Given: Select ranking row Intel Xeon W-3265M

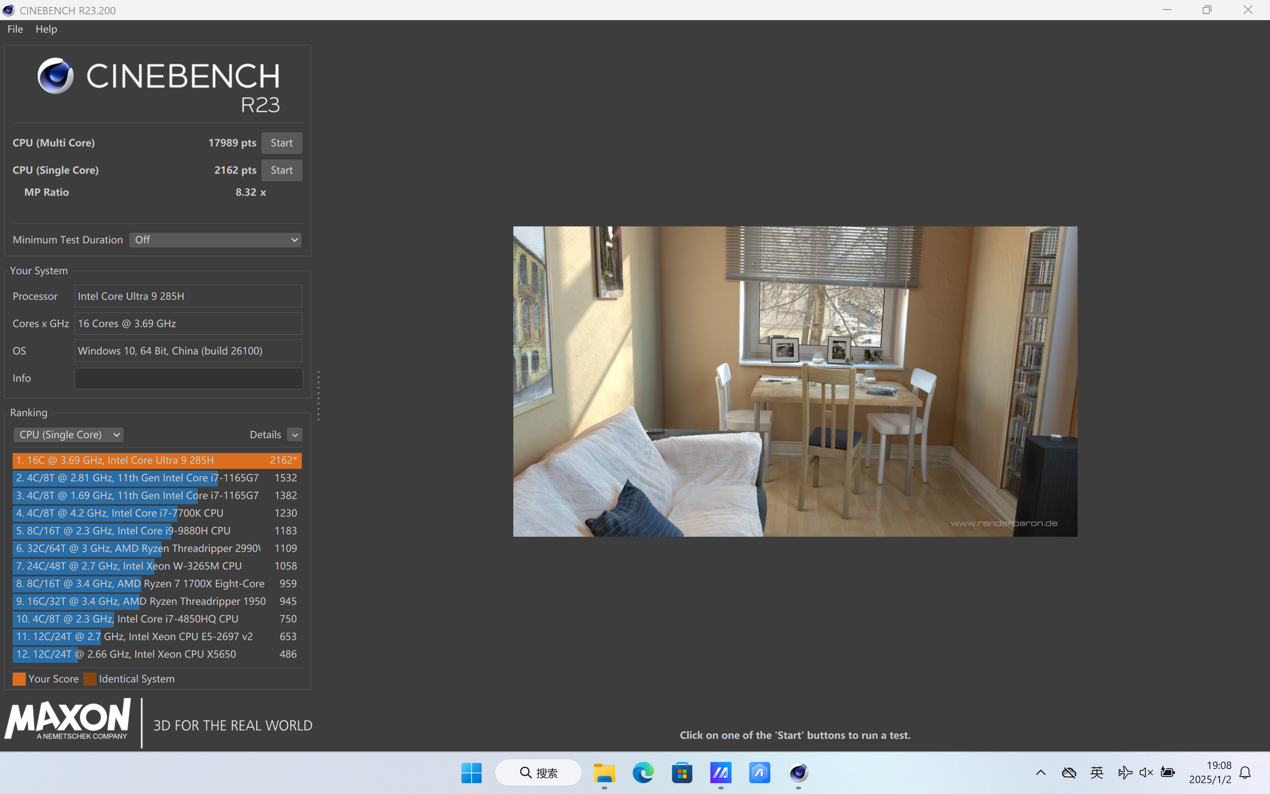Looking at the screenshot, I should (157, 566).
